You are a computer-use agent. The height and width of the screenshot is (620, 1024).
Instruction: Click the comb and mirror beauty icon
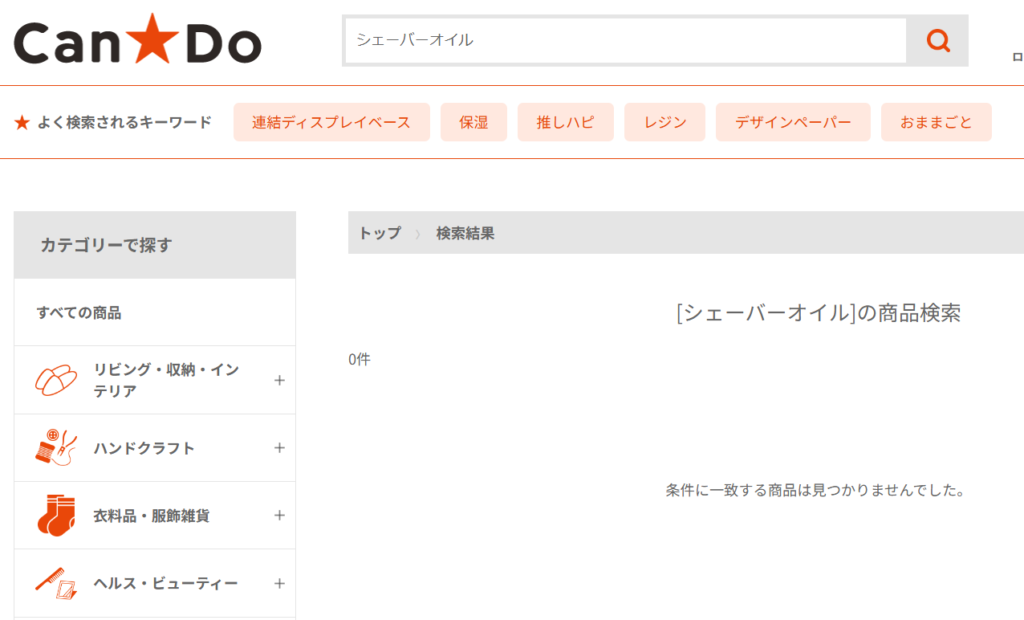tap(56, 583)
